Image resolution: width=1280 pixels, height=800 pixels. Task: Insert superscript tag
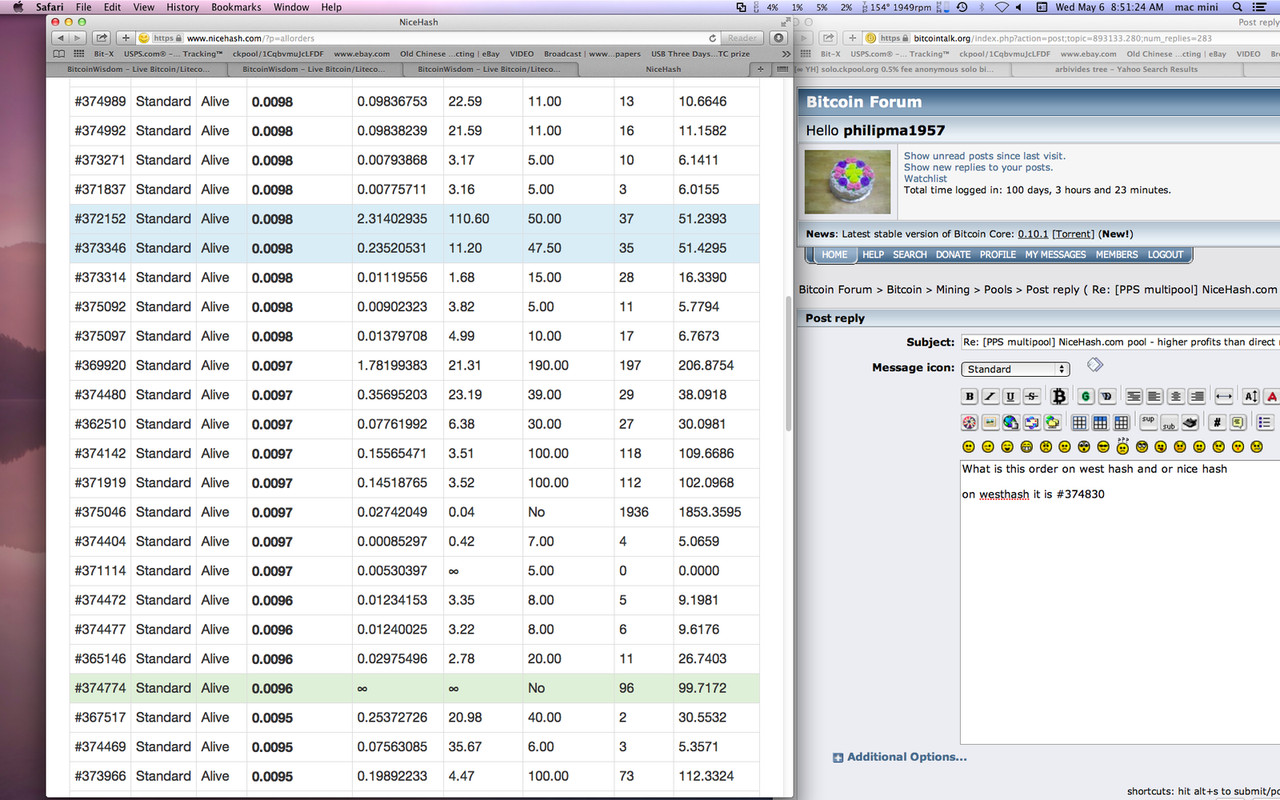click(1148, 423)
